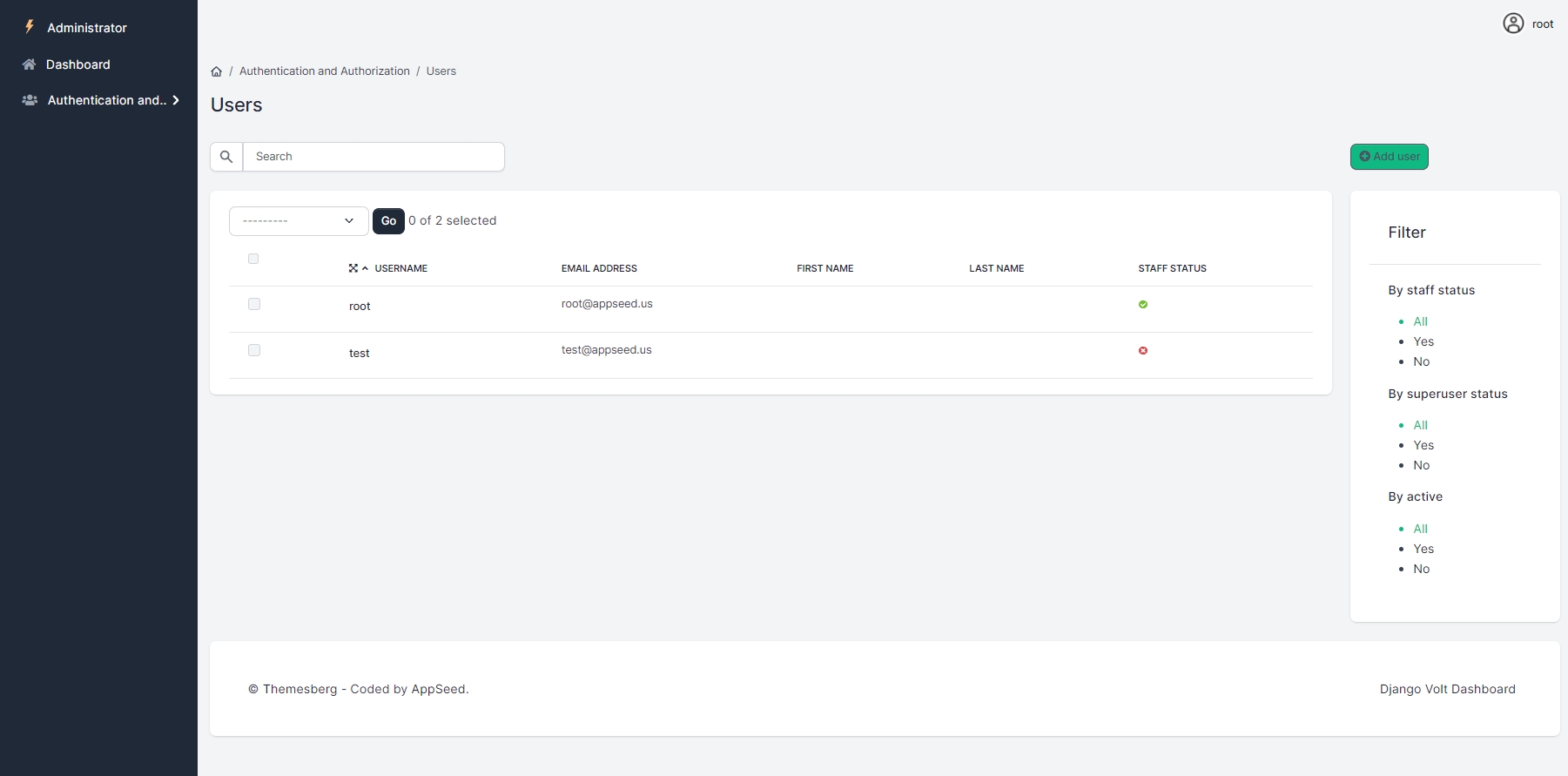Open the bulk action dropdown

[298, 221]
